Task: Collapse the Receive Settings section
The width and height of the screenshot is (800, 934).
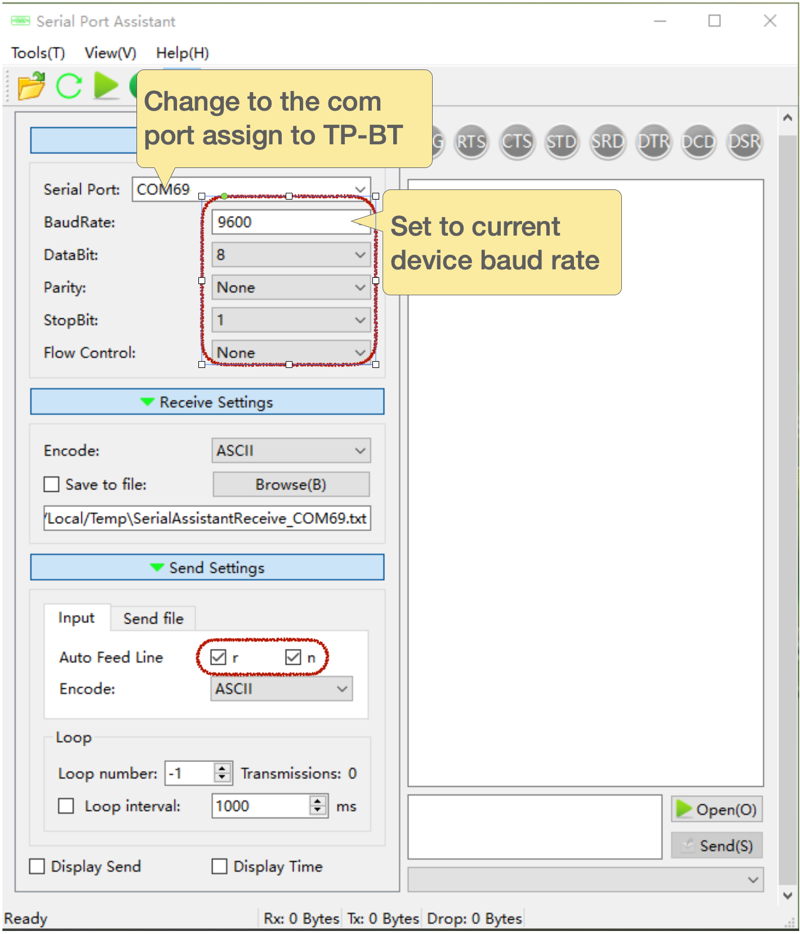Action: [x=207, y=402]
